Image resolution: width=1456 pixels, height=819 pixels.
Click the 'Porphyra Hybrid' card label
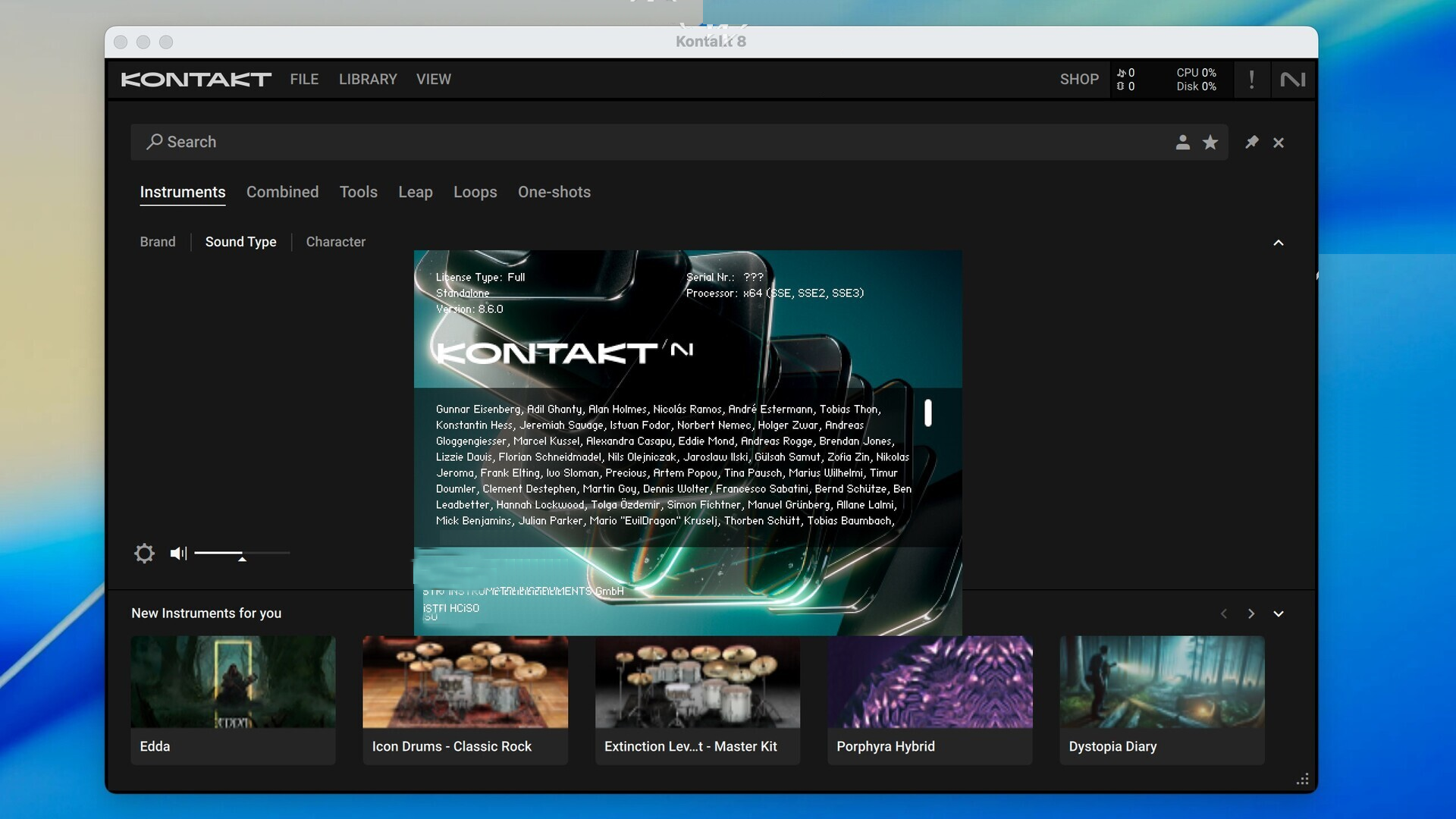[886, 747]
